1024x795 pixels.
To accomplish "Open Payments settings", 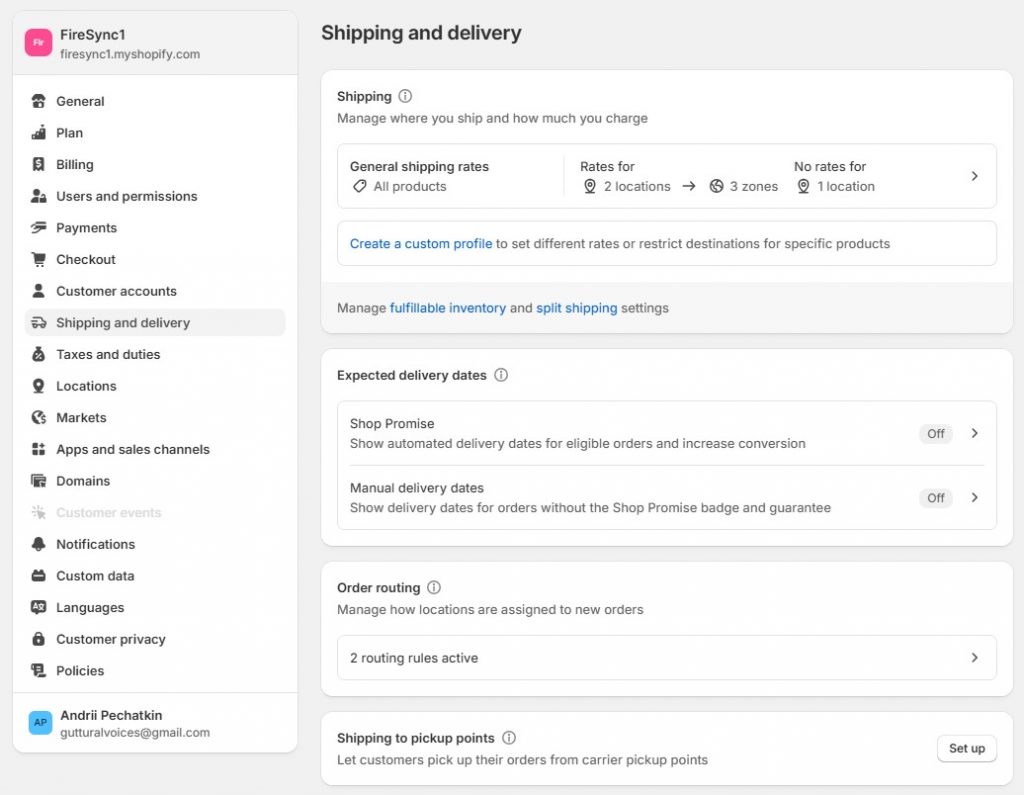I will coord(155,227).
